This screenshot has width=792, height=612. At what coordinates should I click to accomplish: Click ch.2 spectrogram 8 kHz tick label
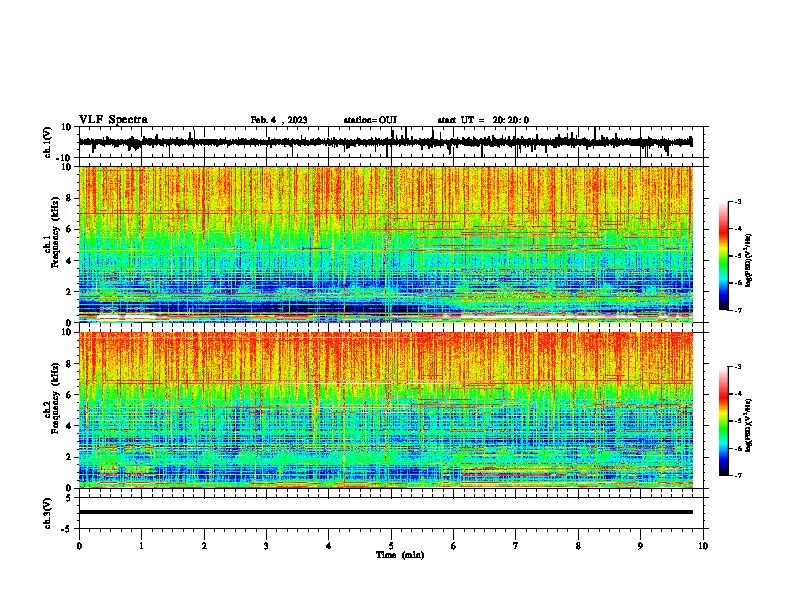click(70, 364)
